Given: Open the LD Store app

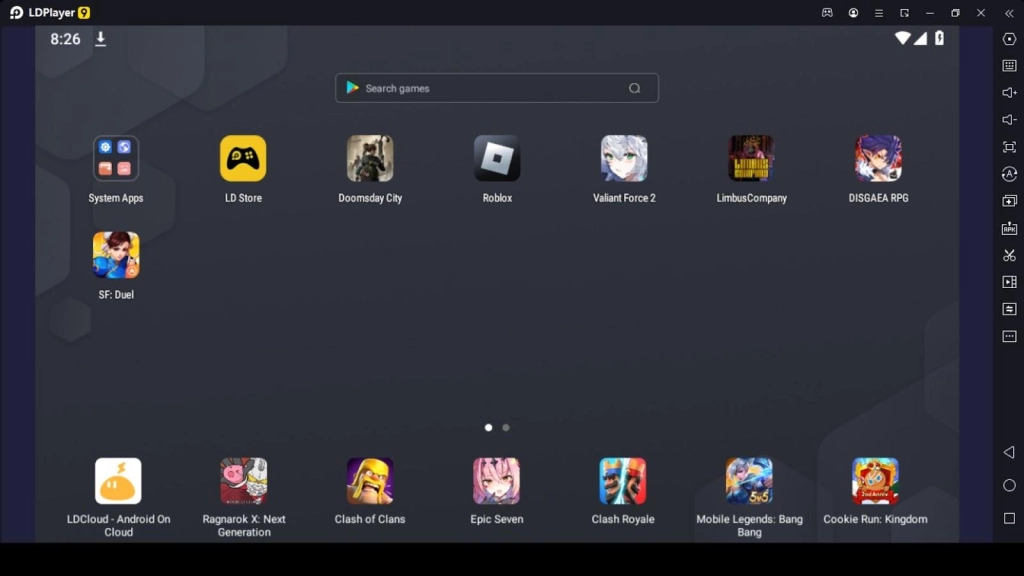Looking at the screenshot, I should coord(243,159).
